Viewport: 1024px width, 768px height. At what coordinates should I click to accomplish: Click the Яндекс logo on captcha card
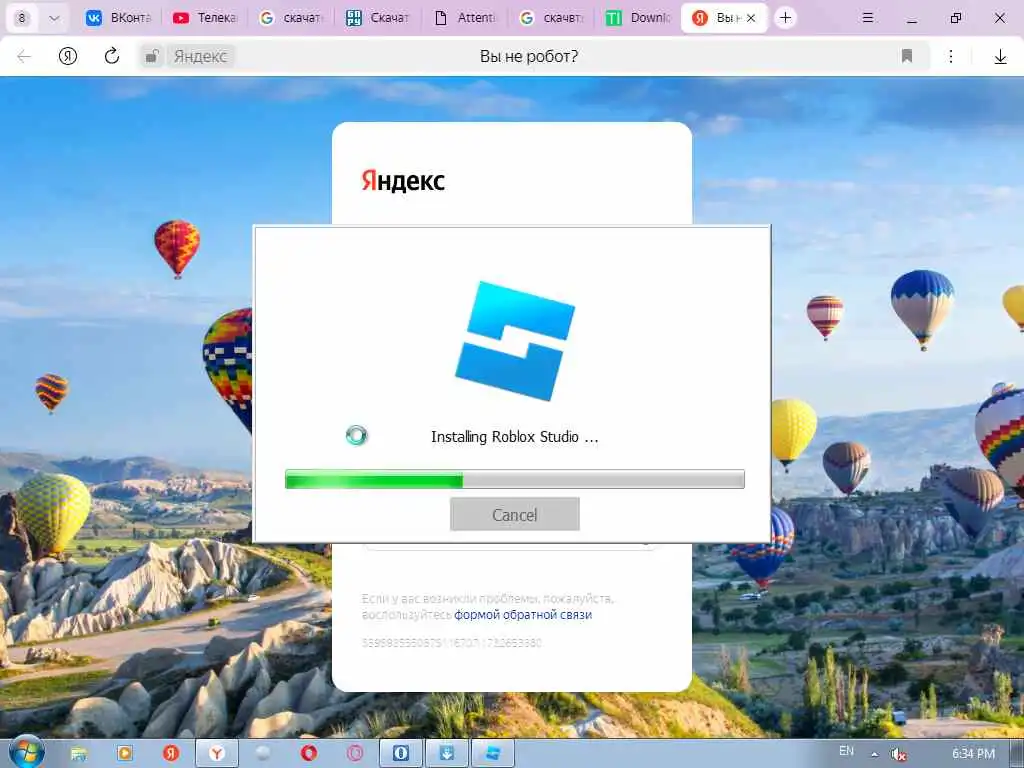[403, 181]
